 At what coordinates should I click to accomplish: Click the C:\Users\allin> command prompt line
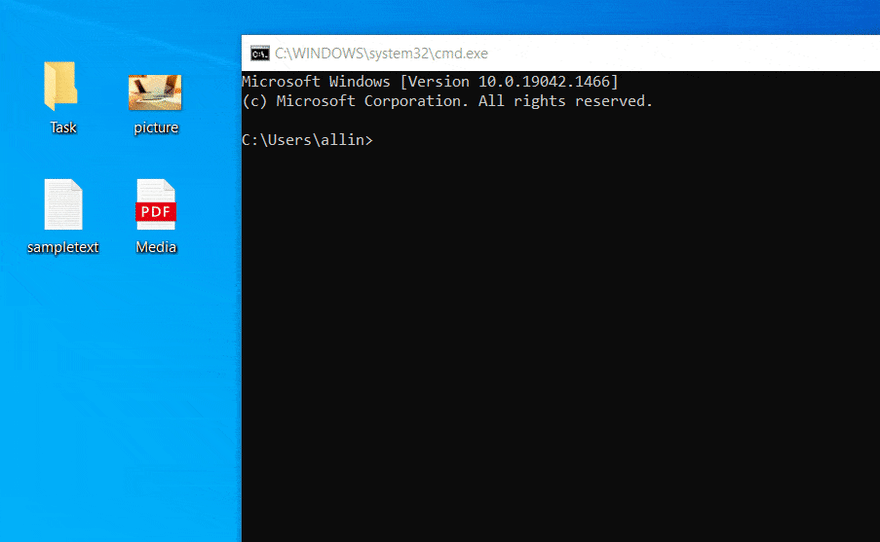pyautogui.click(x=307, y=140)
